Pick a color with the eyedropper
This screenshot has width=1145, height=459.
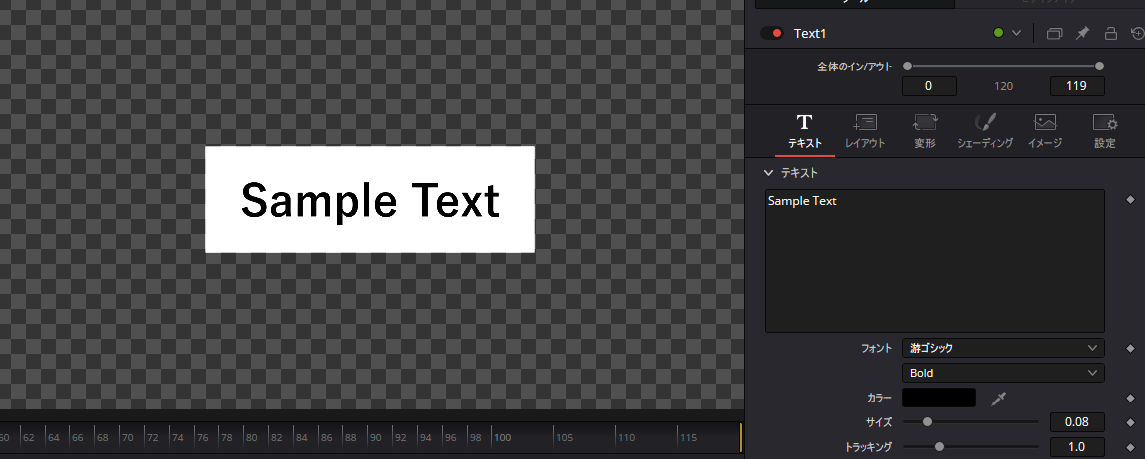pyautogui.click(x=998, y=398)
